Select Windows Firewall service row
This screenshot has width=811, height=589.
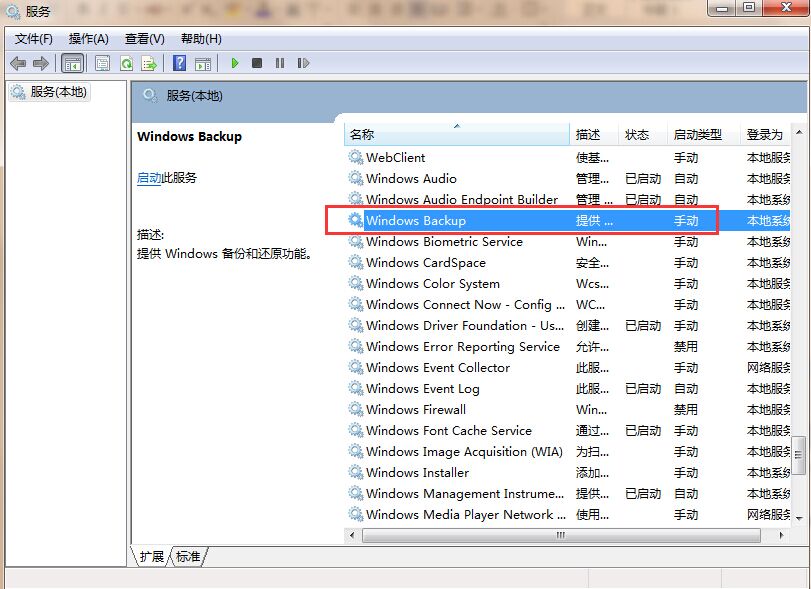568,410
